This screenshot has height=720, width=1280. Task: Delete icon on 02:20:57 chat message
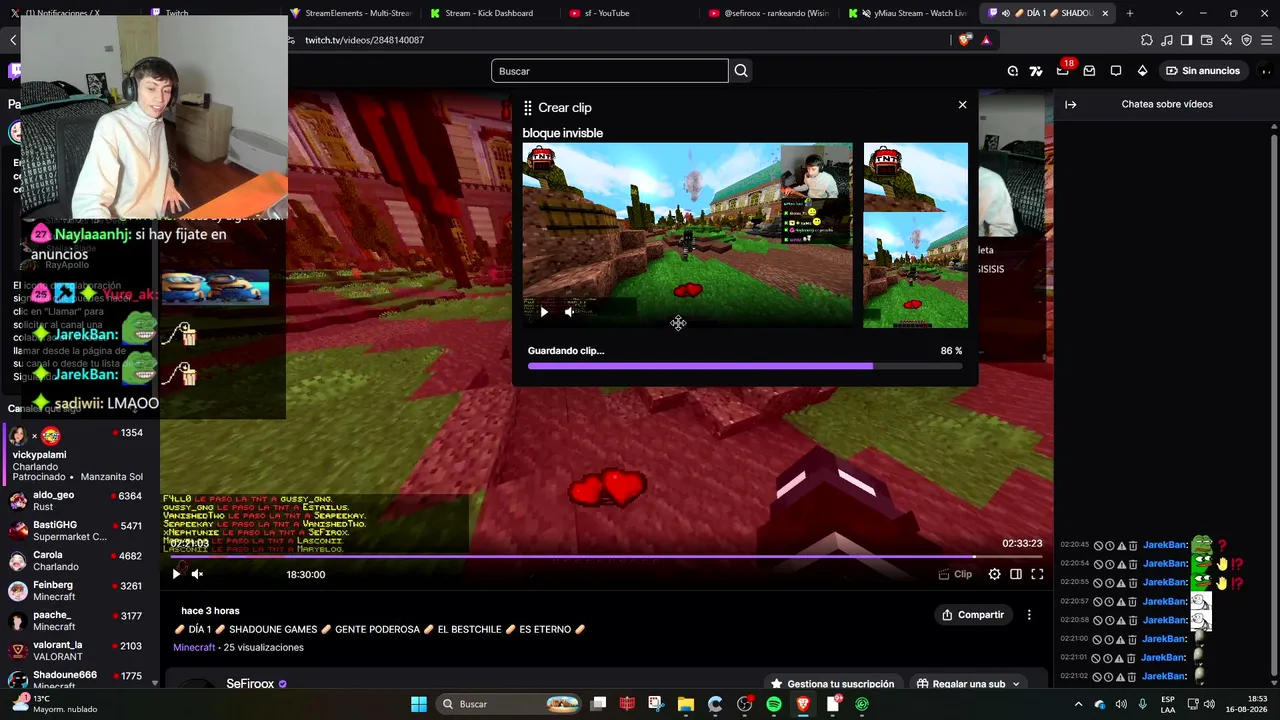coord(1133,602)
